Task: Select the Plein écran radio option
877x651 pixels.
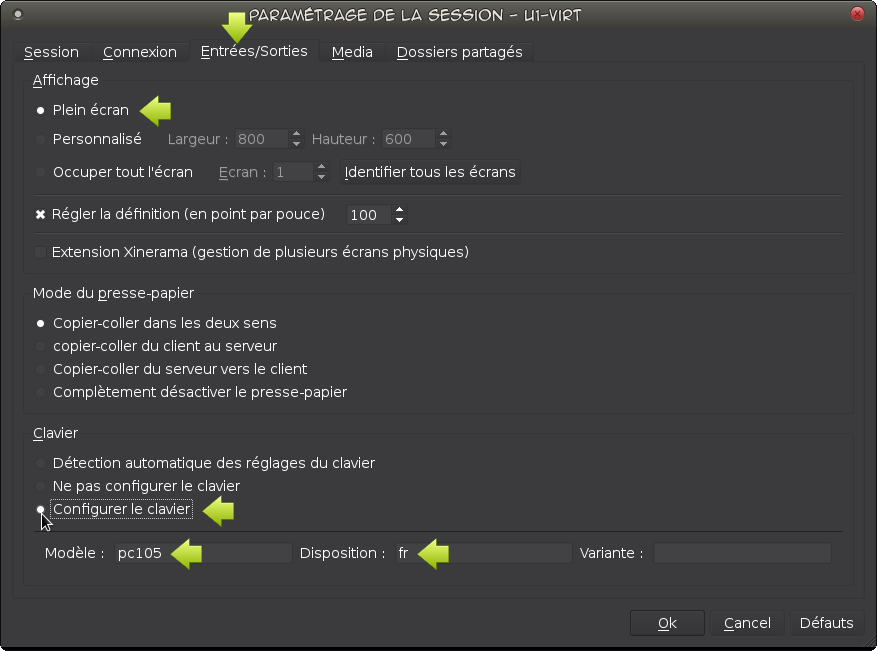Action: point(41,110)
